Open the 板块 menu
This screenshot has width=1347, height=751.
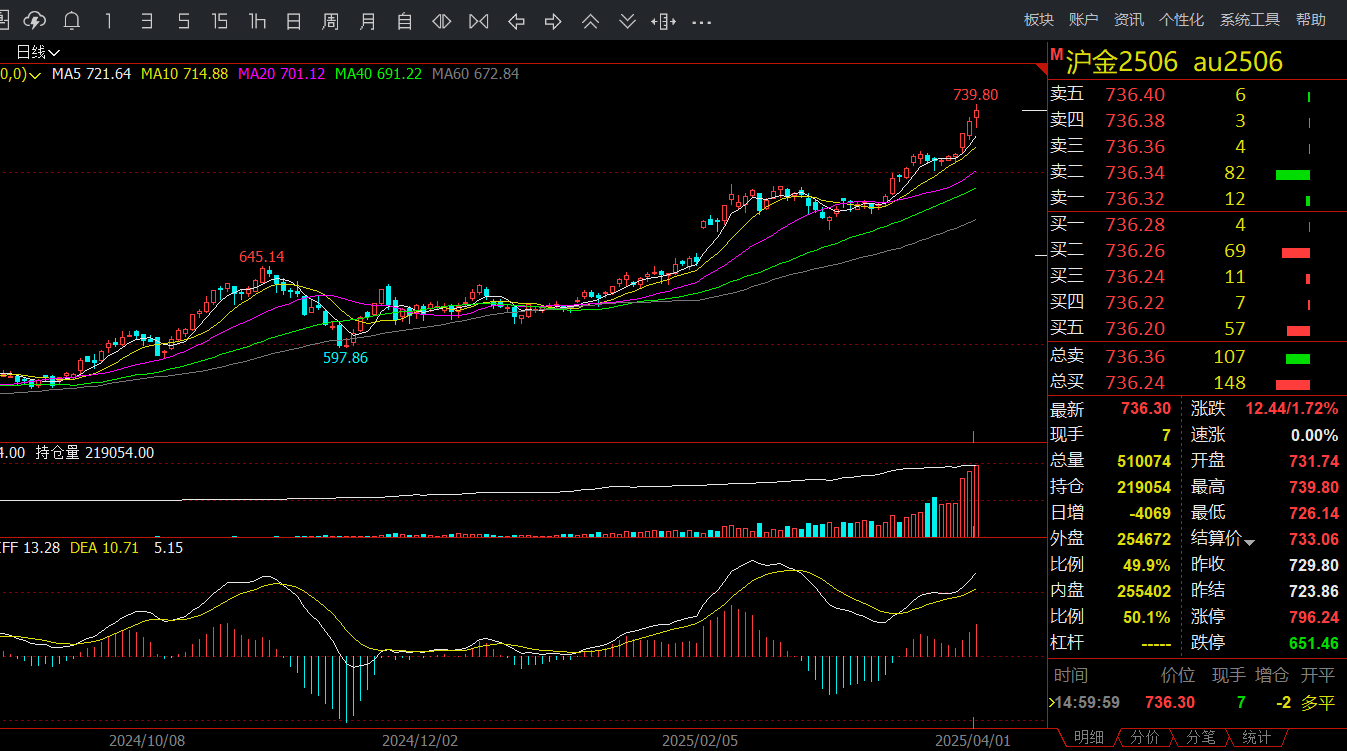click(x=1039, y=19)
